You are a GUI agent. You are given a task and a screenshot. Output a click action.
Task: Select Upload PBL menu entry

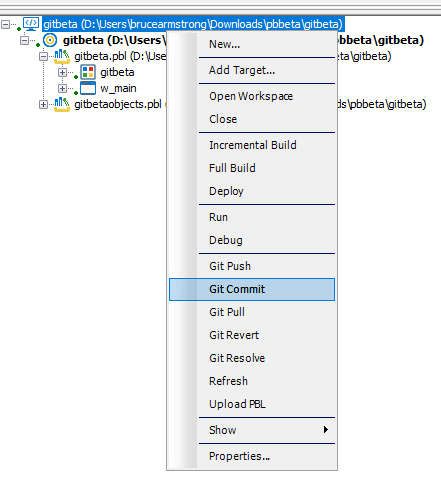click(252, 404)
